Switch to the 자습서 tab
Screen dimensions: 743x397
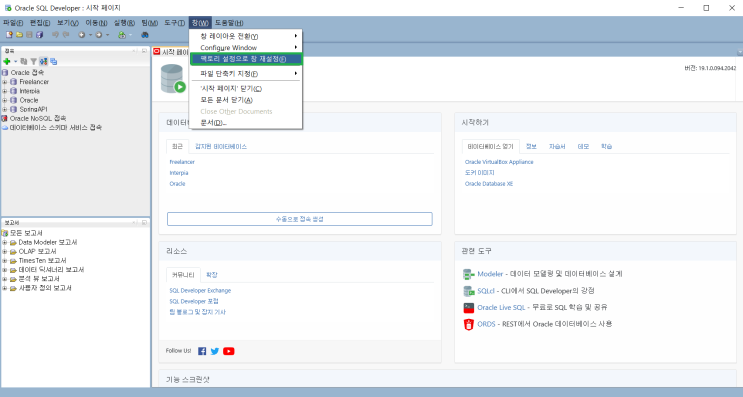click(x=557, y=147)
